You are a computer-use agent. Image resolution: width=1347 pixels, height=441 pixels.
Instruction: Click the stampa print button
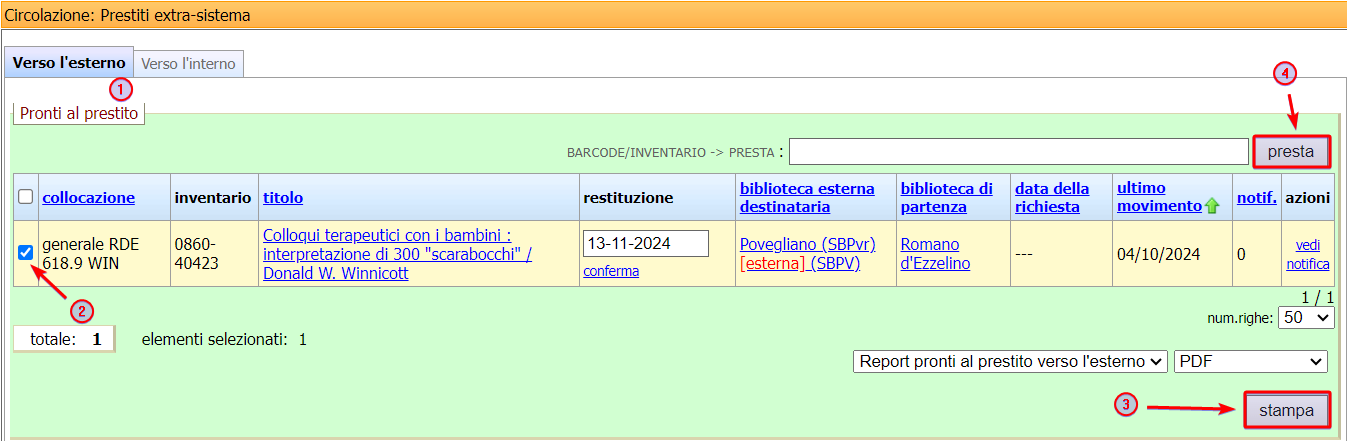click(x=1287, y=410)
